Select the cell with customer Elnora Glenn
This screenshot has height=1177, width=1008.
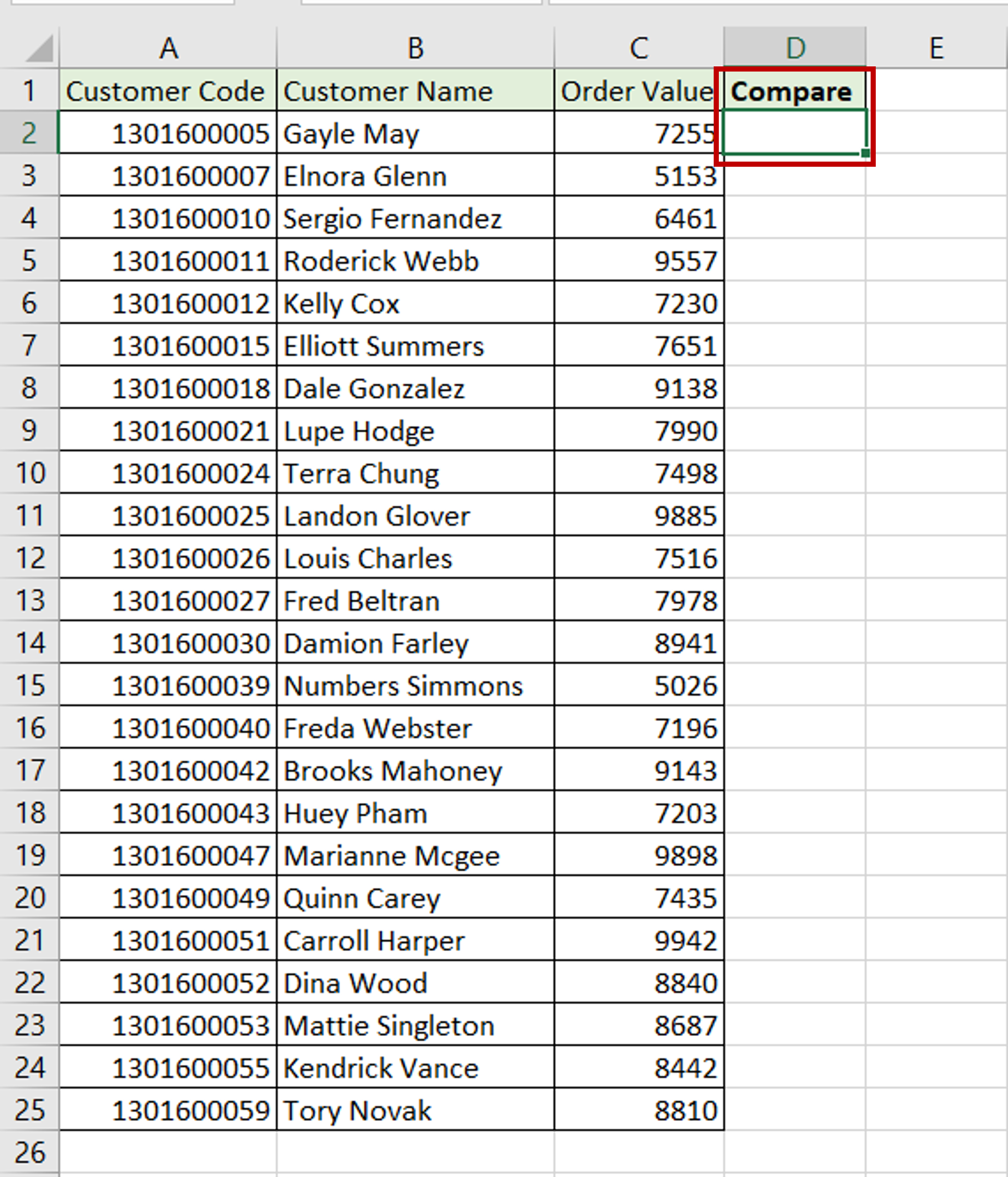tap(415, 176)
